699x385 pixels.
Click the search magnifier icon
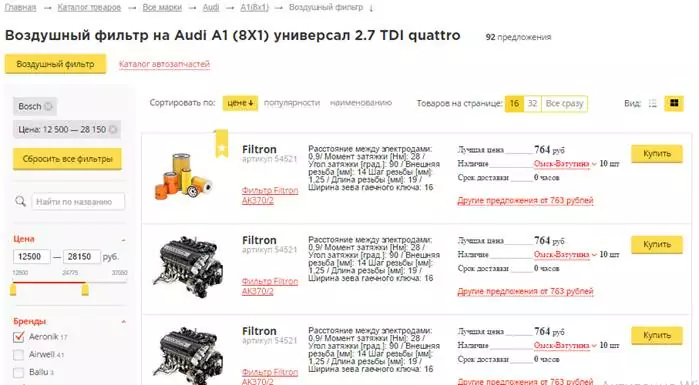click(x=21, y=201)
